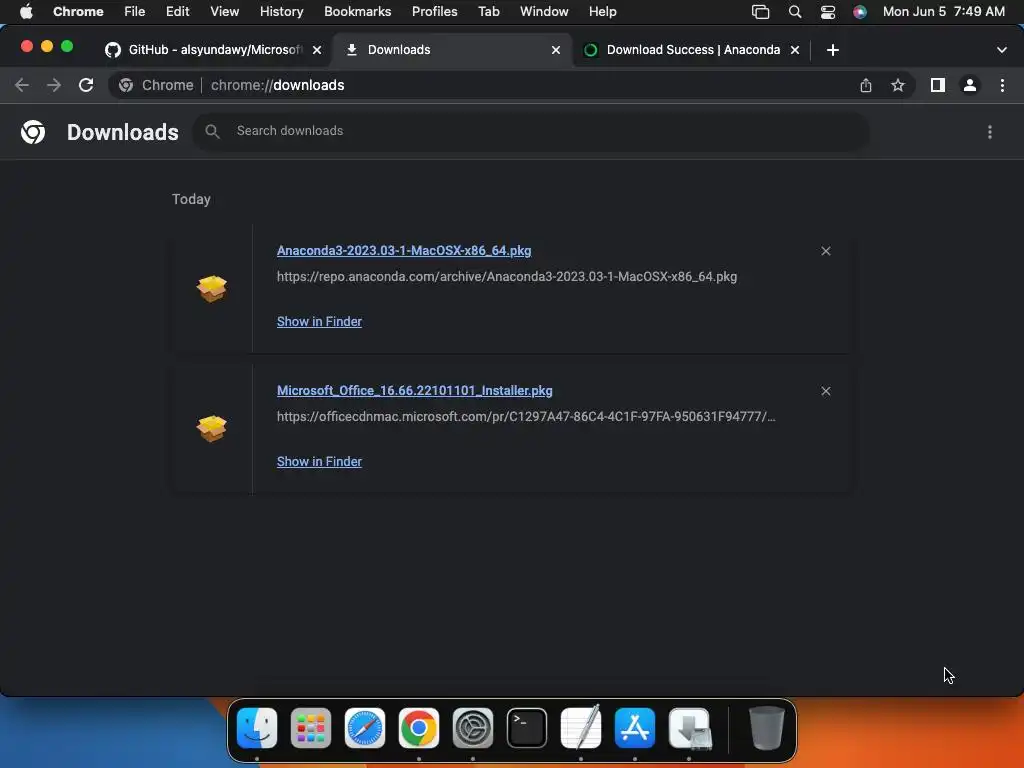1024x768 pixels.
Task: Open the Bookmarks menu
Action: [x=357, y=11]
